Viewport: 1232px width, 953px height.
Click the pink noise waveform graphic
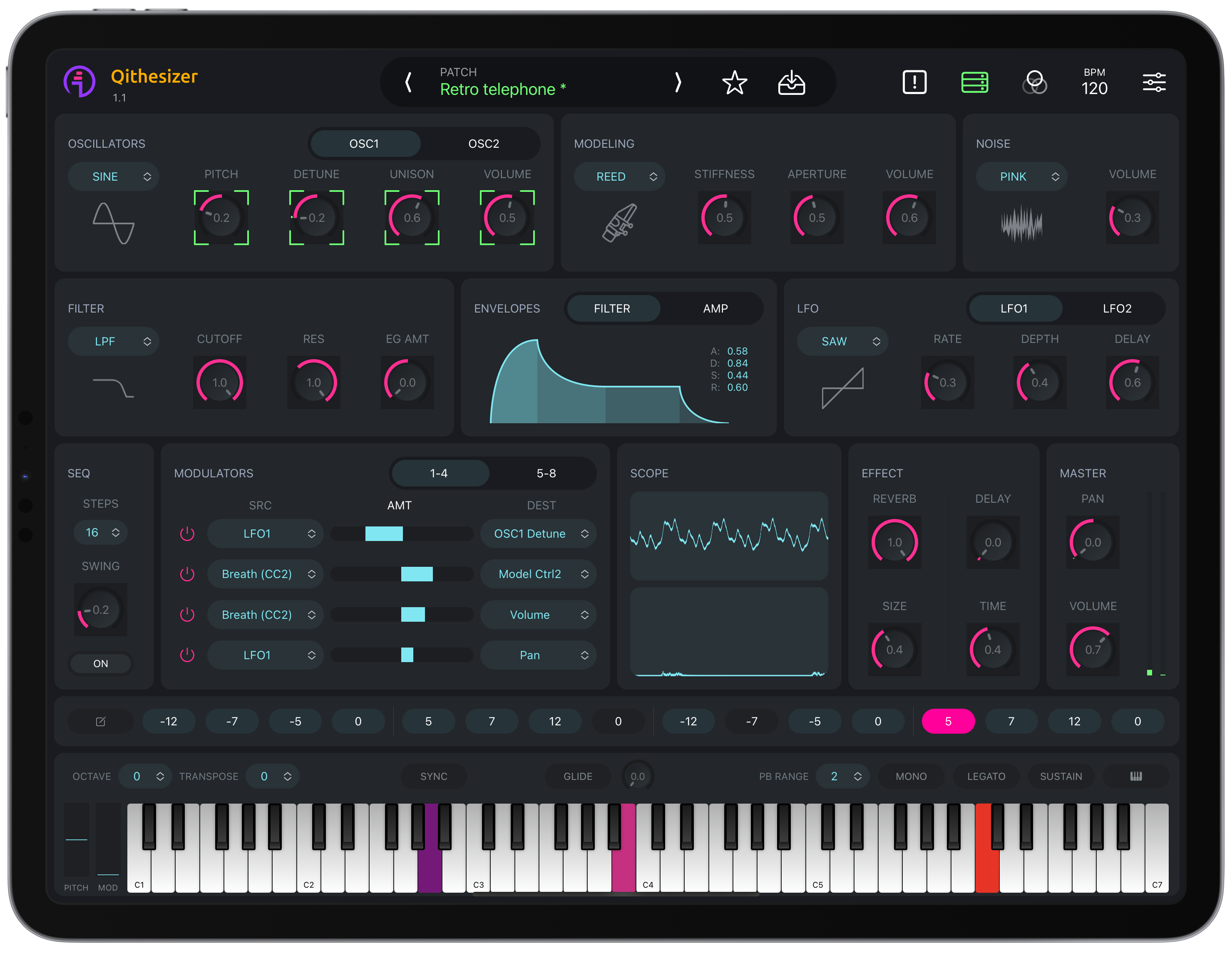pyautogui.click(x=1021, y=224)
